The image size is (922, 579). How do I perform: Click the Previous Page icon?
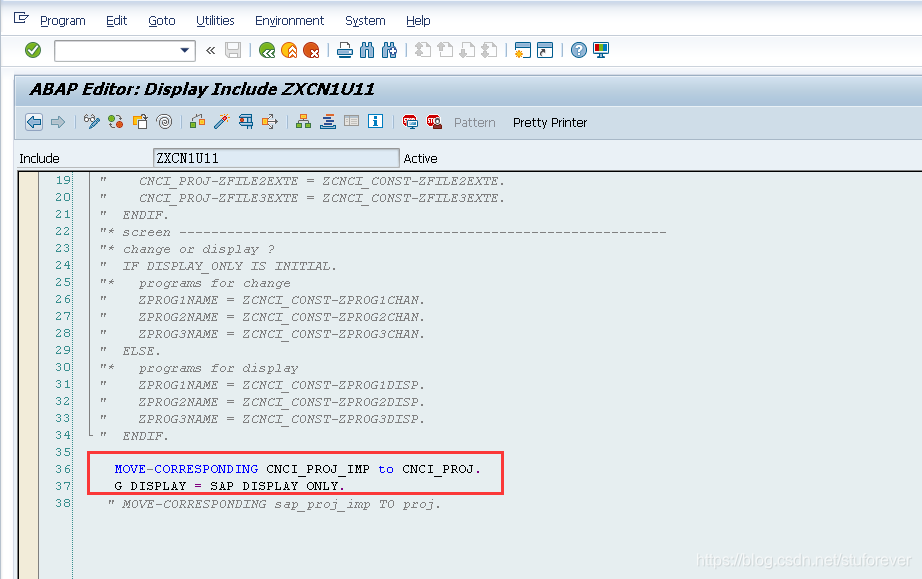(445, 51)
